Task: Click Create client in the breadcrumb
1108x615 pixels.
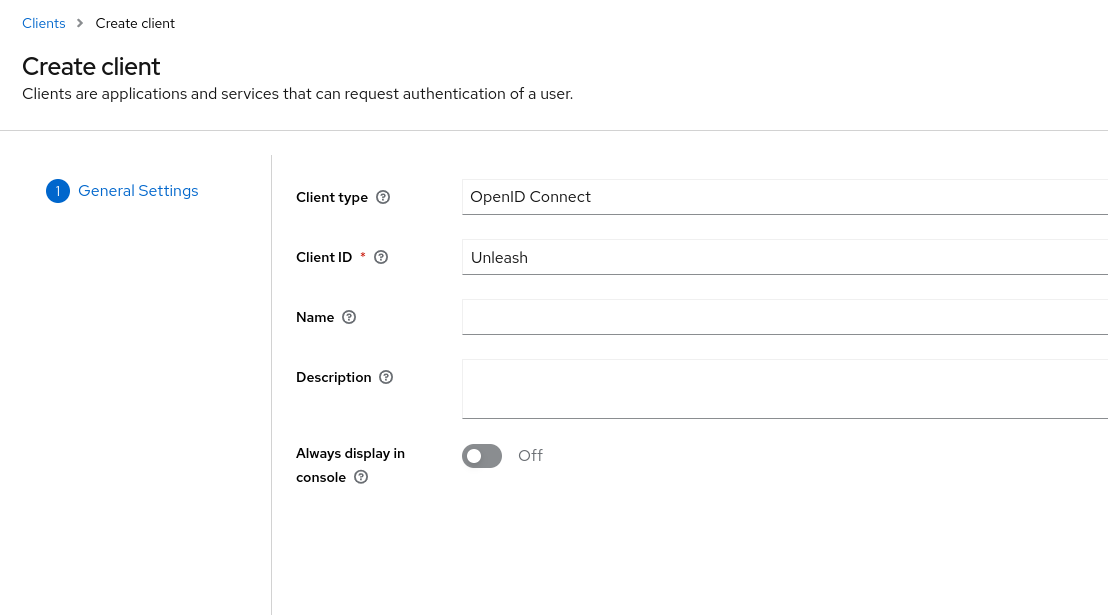Action: (135, 23)
